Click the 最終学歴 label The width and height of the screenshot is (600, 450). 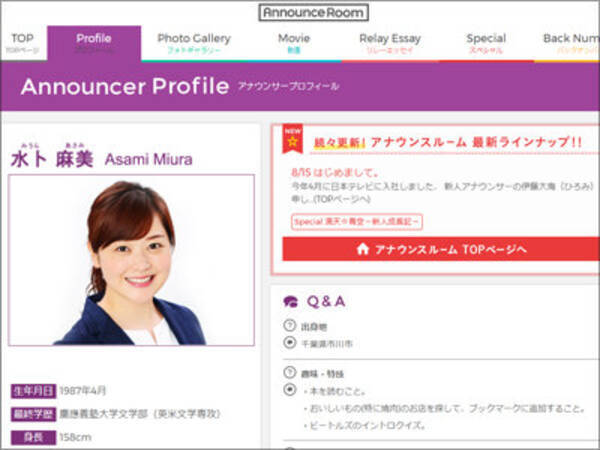pyautogui.click(x=34, y=414)
